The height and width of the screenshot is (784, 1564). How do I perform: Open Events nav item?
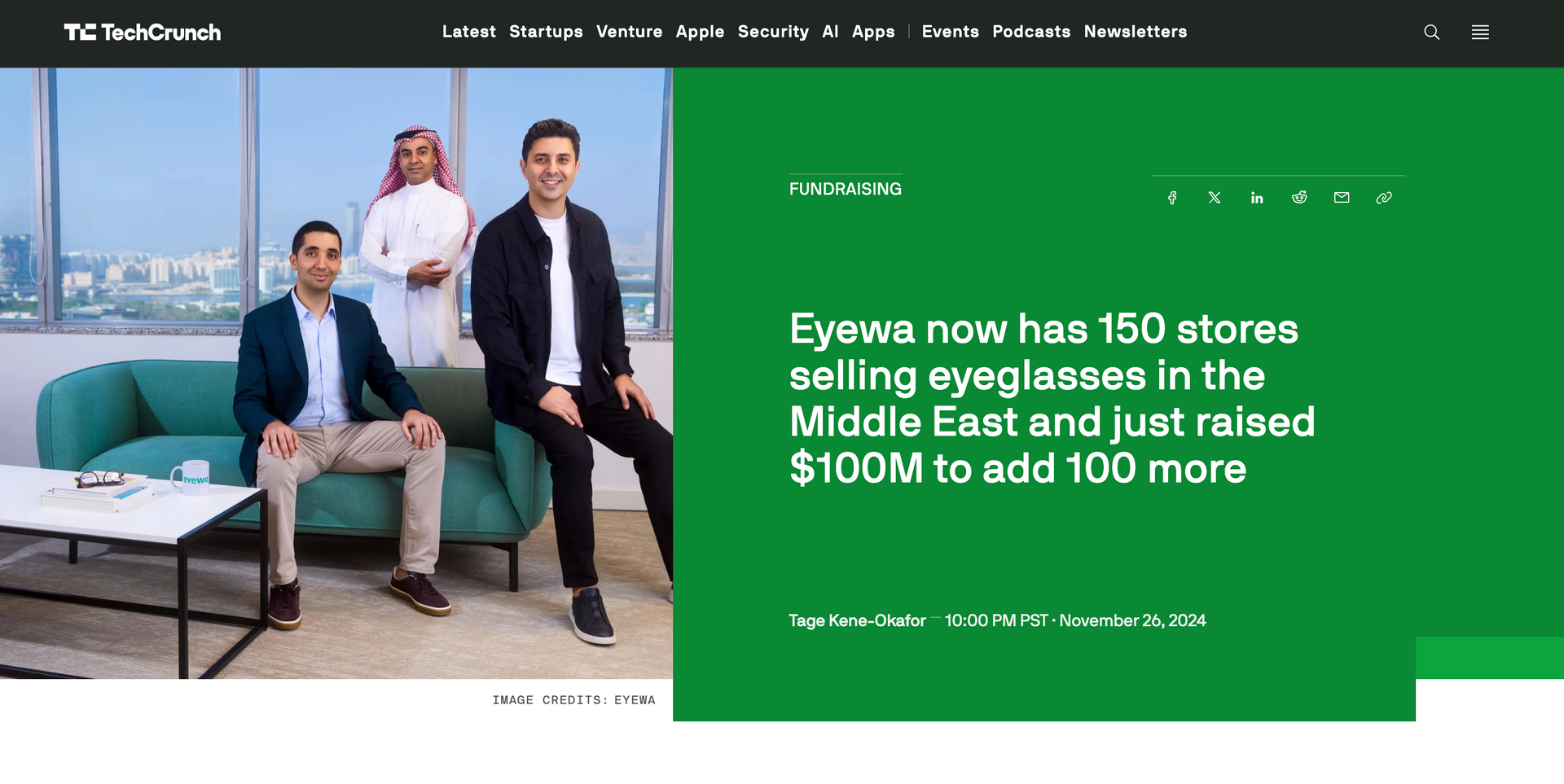coord(950,32)
